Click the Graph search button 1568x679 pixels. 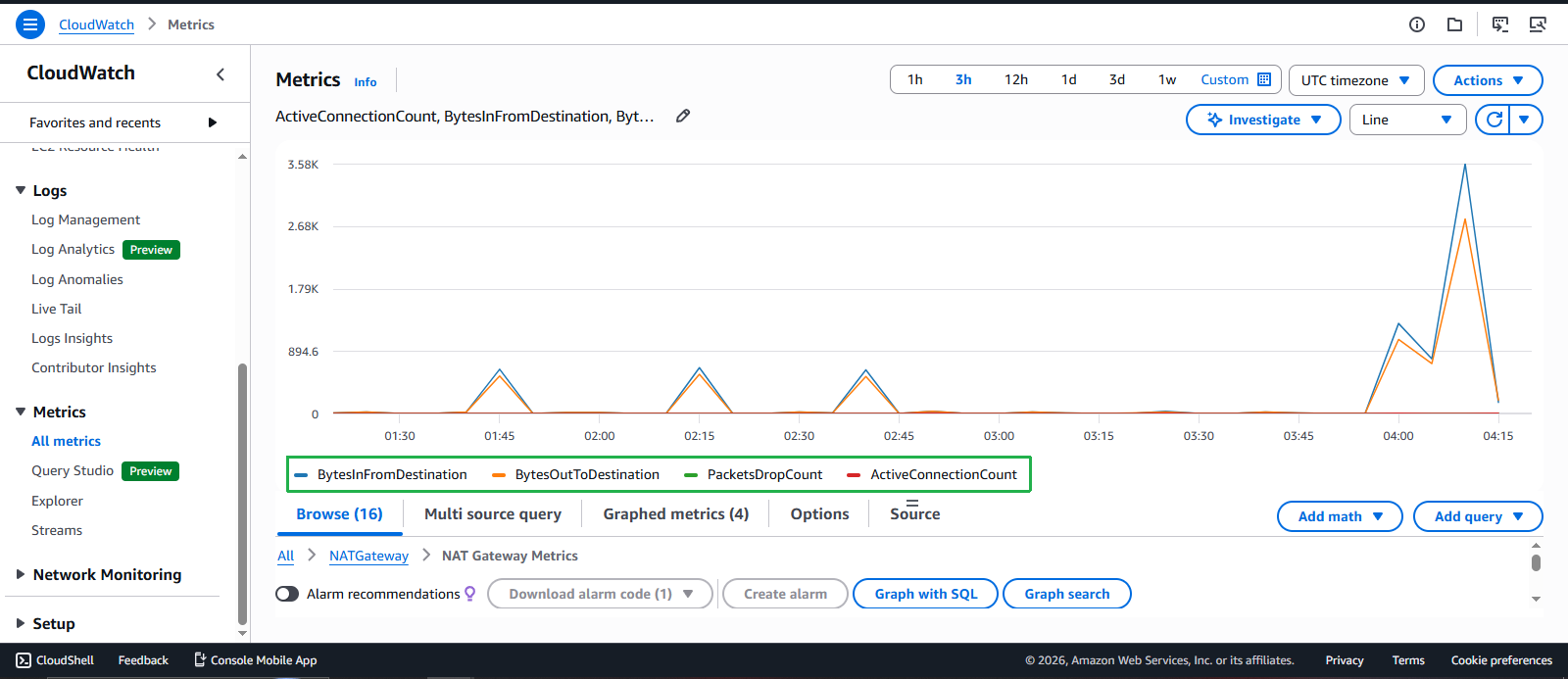pyautogui.click(x=1067, y=594)
